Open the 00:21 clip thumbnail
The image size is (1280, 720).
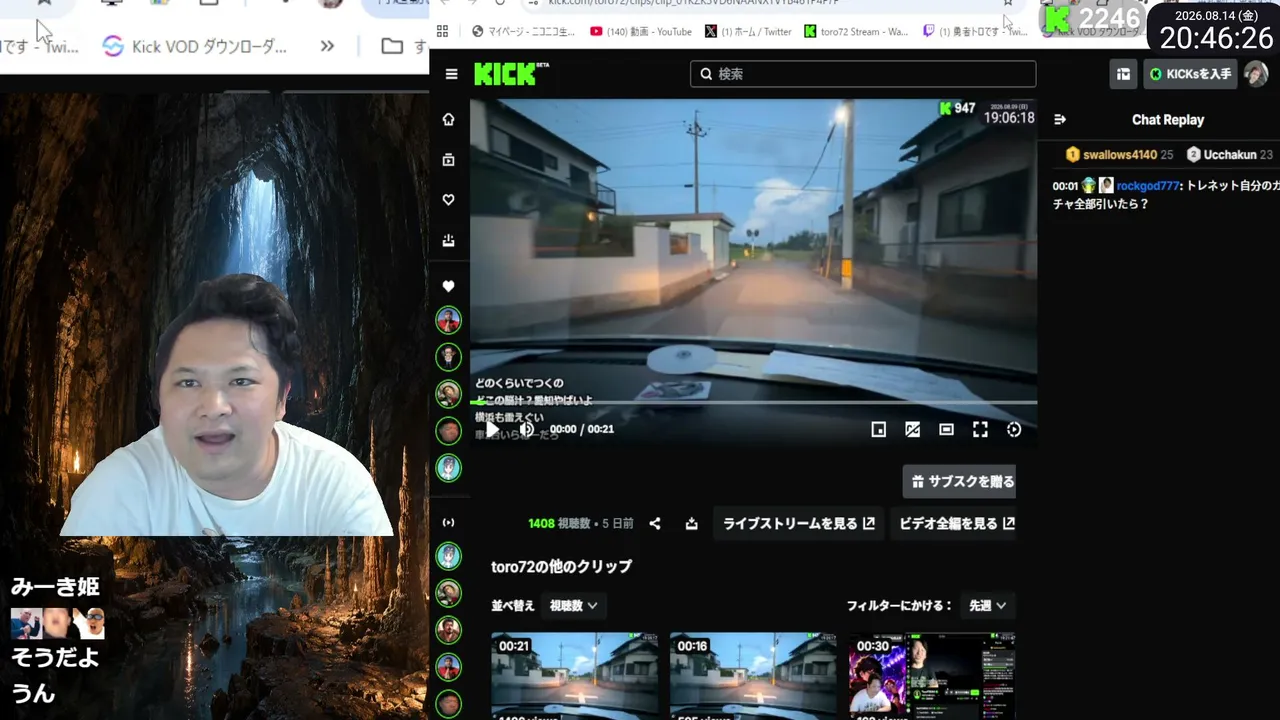(574, 676)
